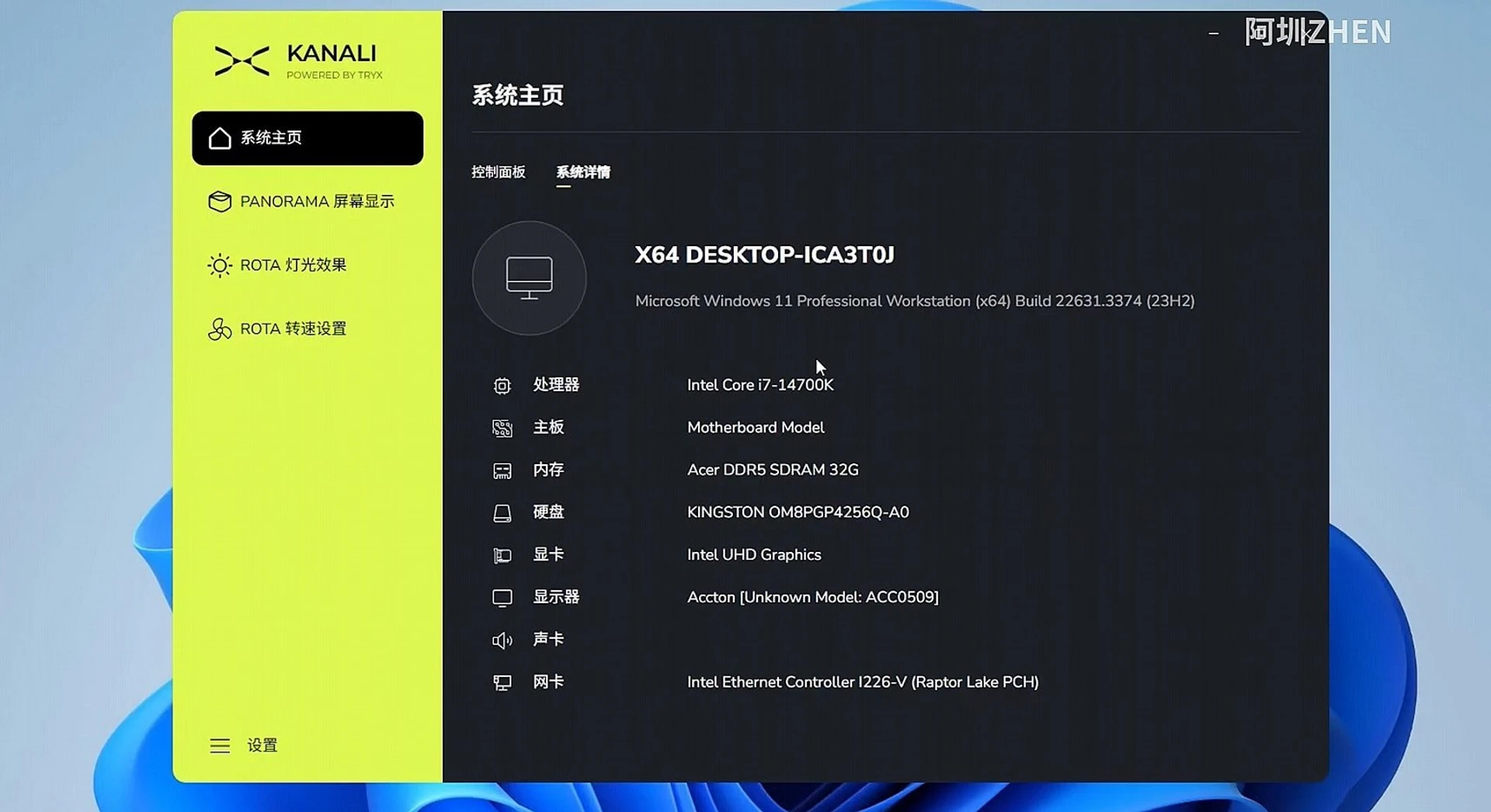The height and width of the screenshot is (812, 1491).
Task: Click the home icon in the sidebar
Action: [x=220, y=138]
